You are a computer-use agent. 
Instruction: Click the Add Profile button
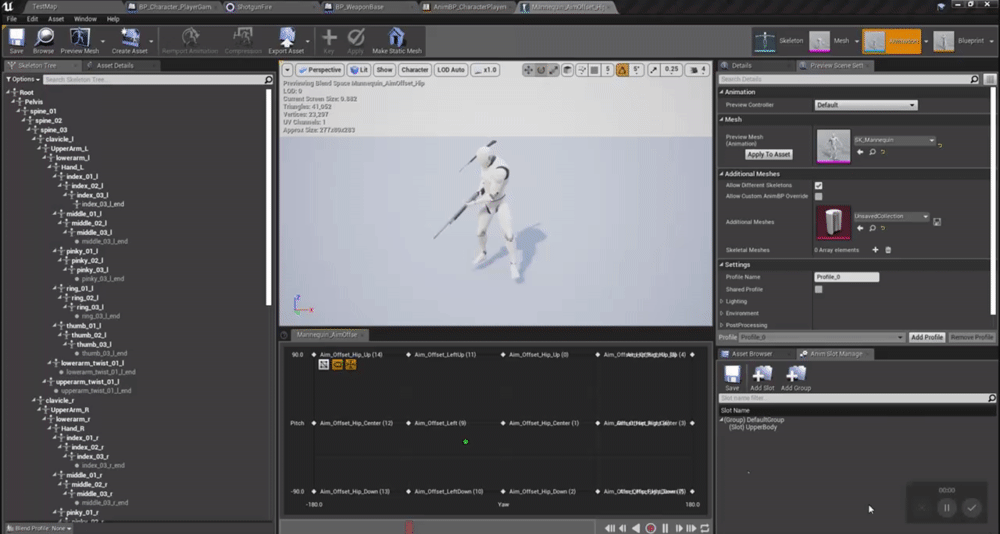[x=926, y=338]
